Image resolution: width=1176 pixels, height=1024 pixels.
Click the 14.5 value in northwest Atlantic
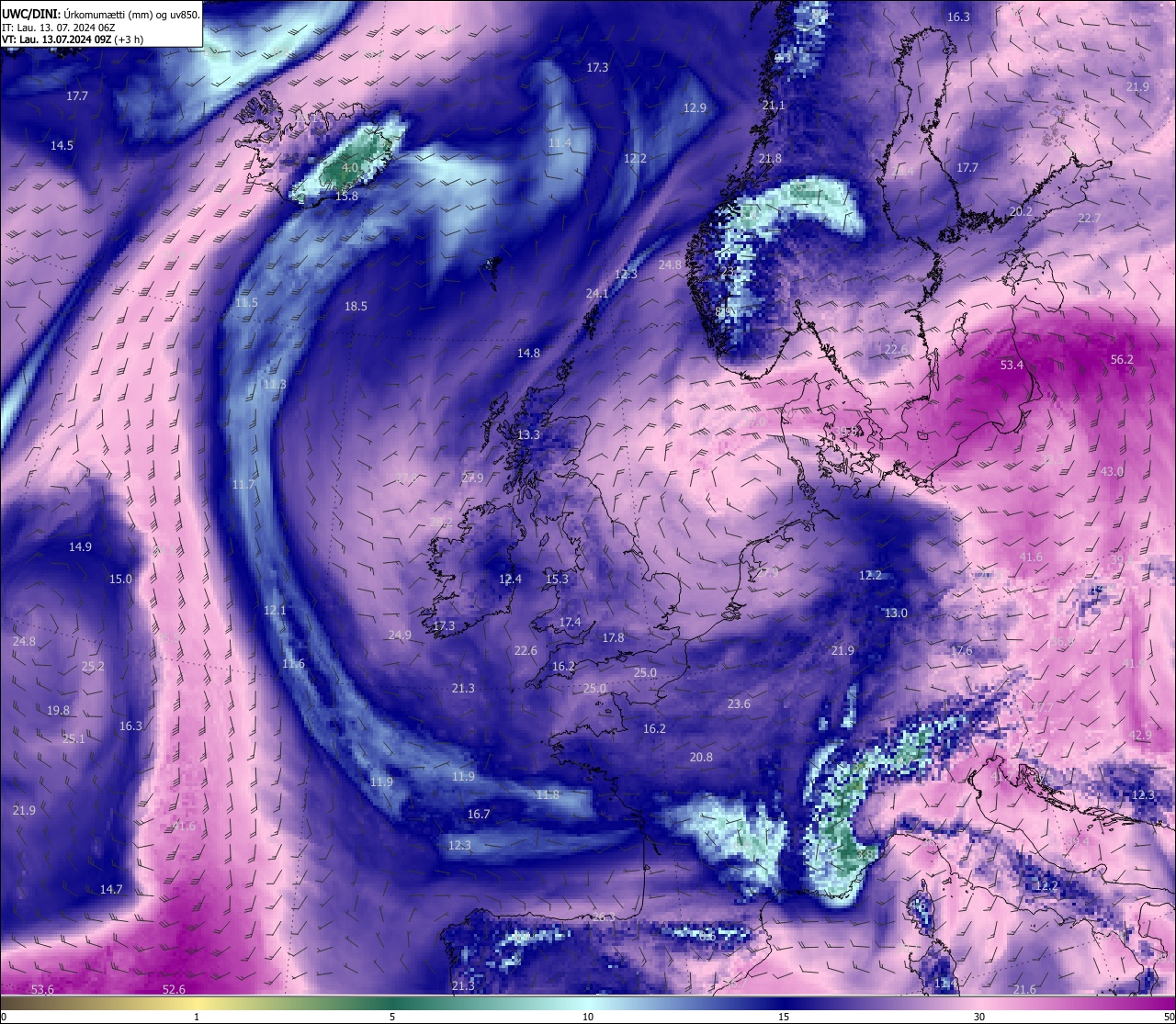coord(62,145)
